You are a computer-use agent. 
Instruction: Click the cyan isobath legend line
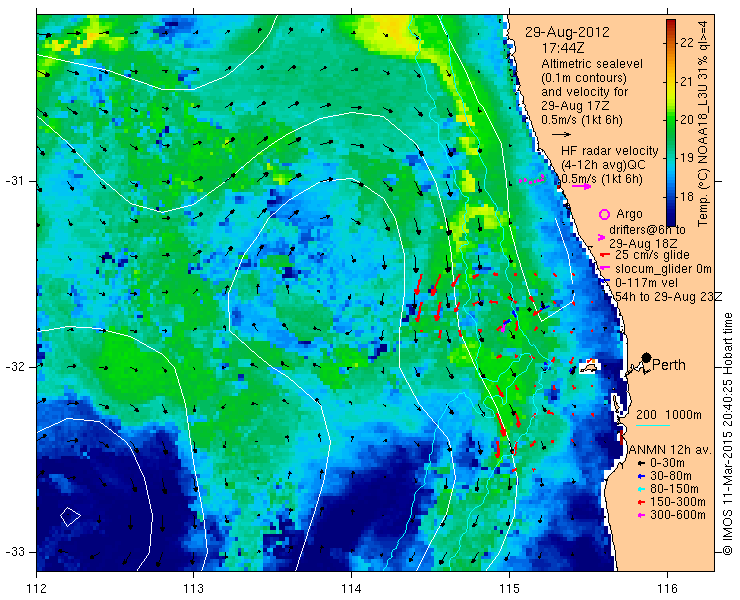tap(653, 426)
